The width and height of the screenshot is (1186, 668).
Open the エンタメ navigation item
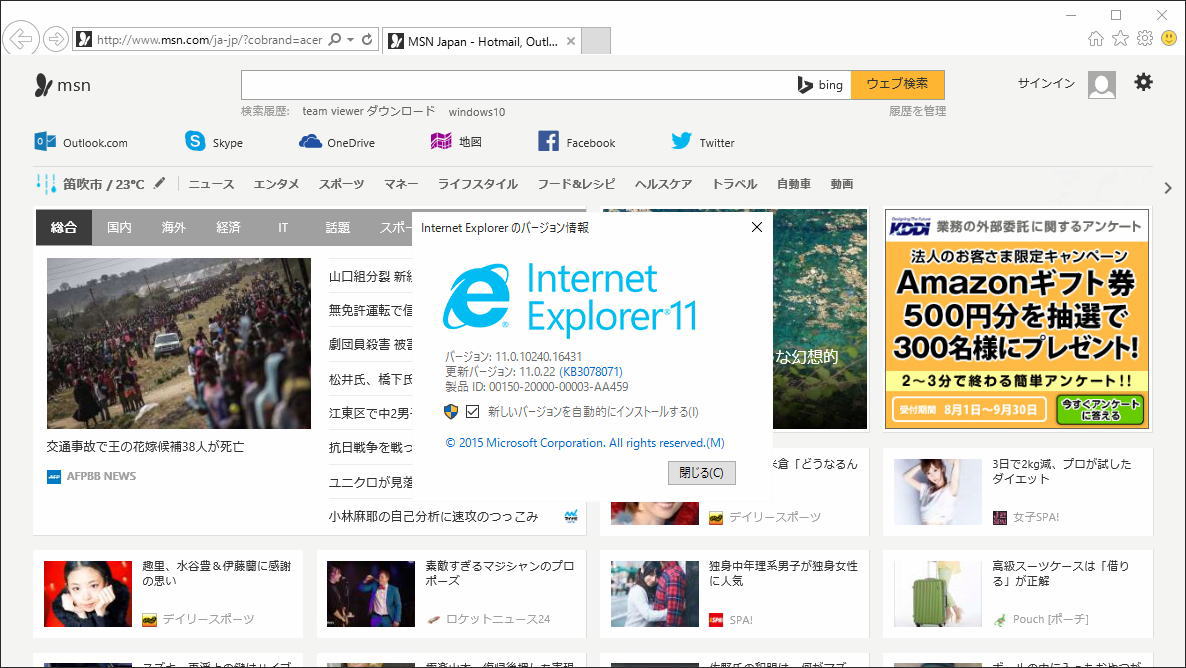[276, 184]
